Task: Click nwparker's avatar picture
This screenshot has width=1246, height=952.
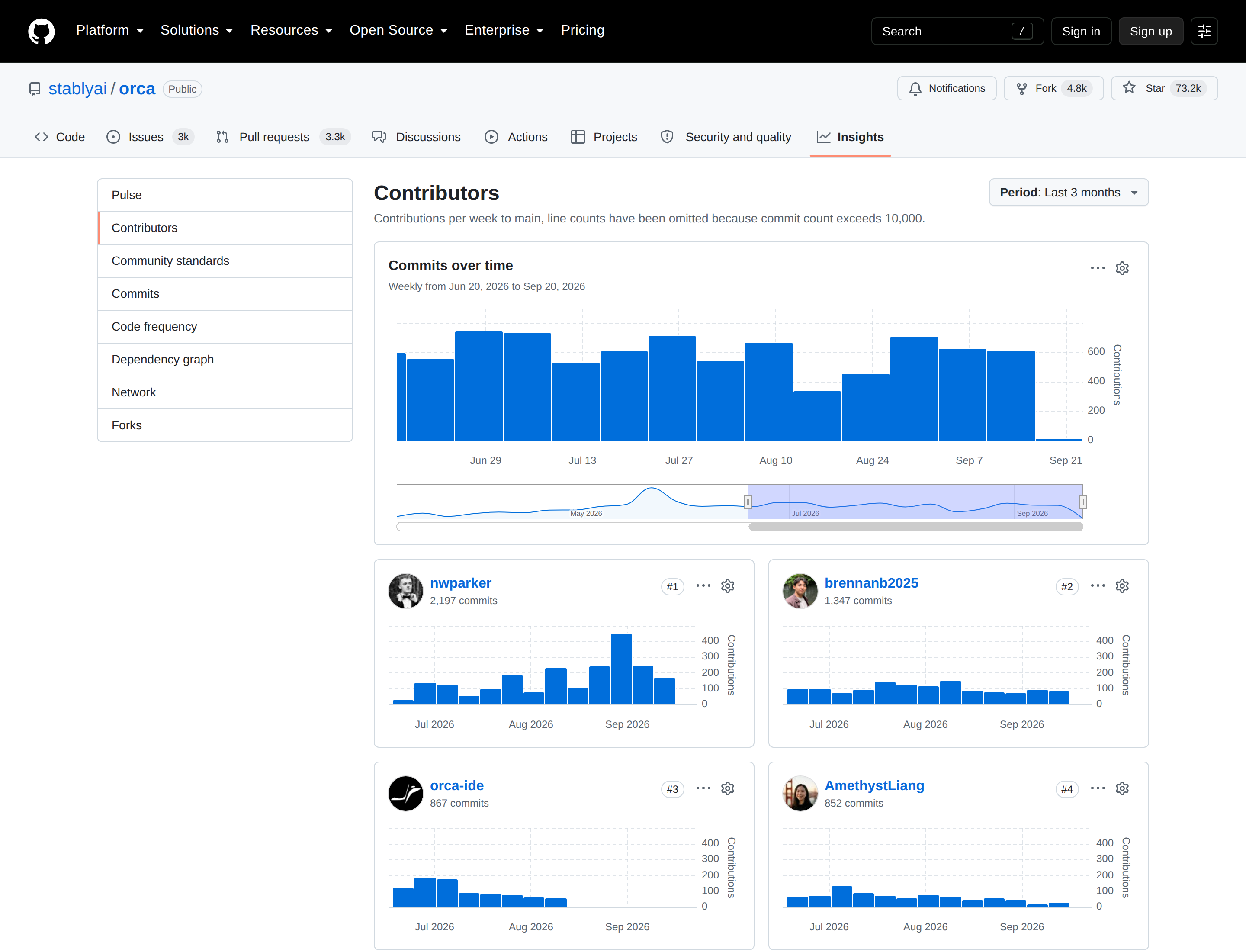Action: click(406, 591)
